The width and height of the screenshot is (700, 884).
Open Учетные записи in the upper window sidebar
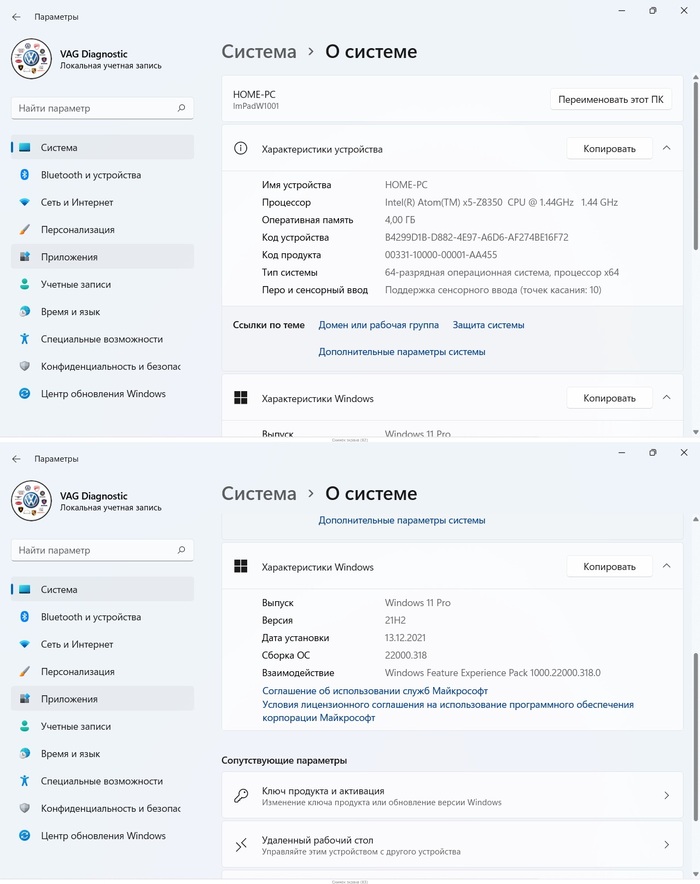click(x=75, y=284)
